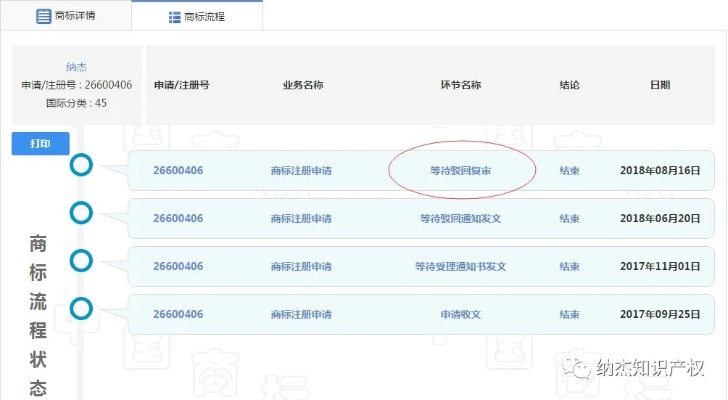Select the timeline circle for 2017年09月25日
The image size is (728, 400).
click(81, 308)
